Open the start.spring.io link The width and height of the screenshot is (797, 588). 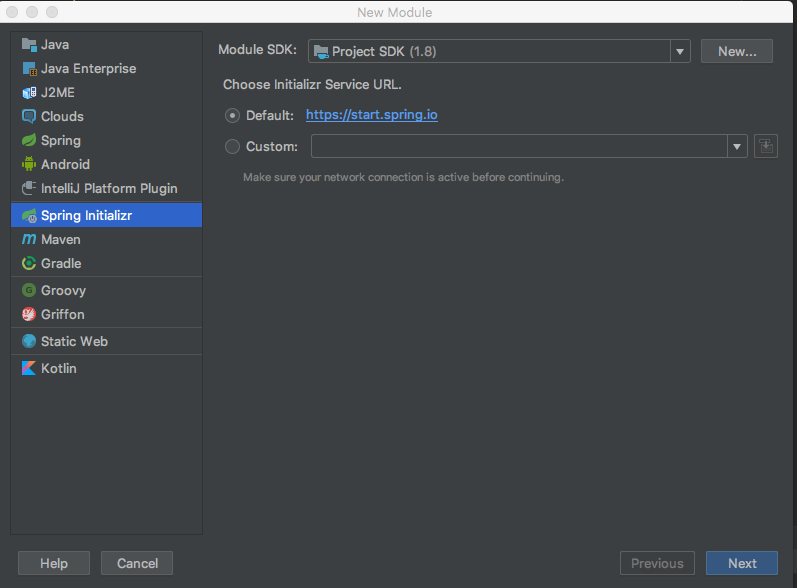coord(371,115)
